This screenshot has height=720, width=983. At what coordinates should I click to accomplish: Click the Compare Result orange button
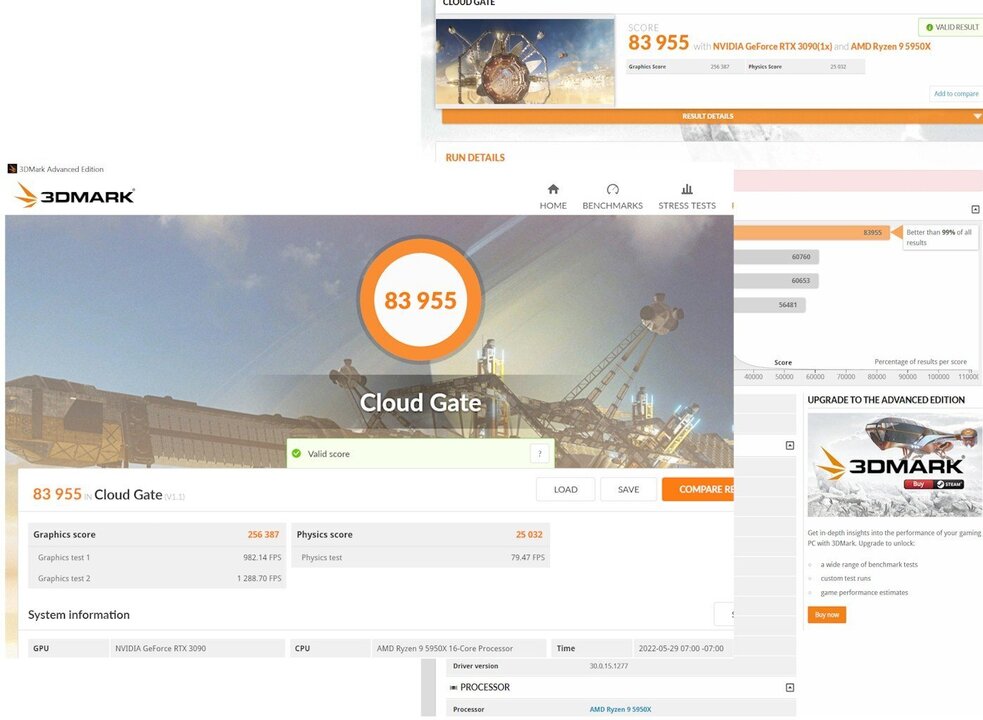[698, 489]
